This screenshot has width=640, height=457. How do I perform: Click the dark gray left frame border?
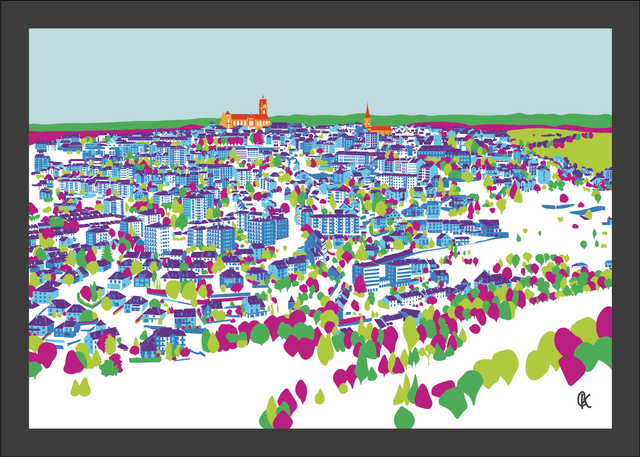(x=14, y=228)
